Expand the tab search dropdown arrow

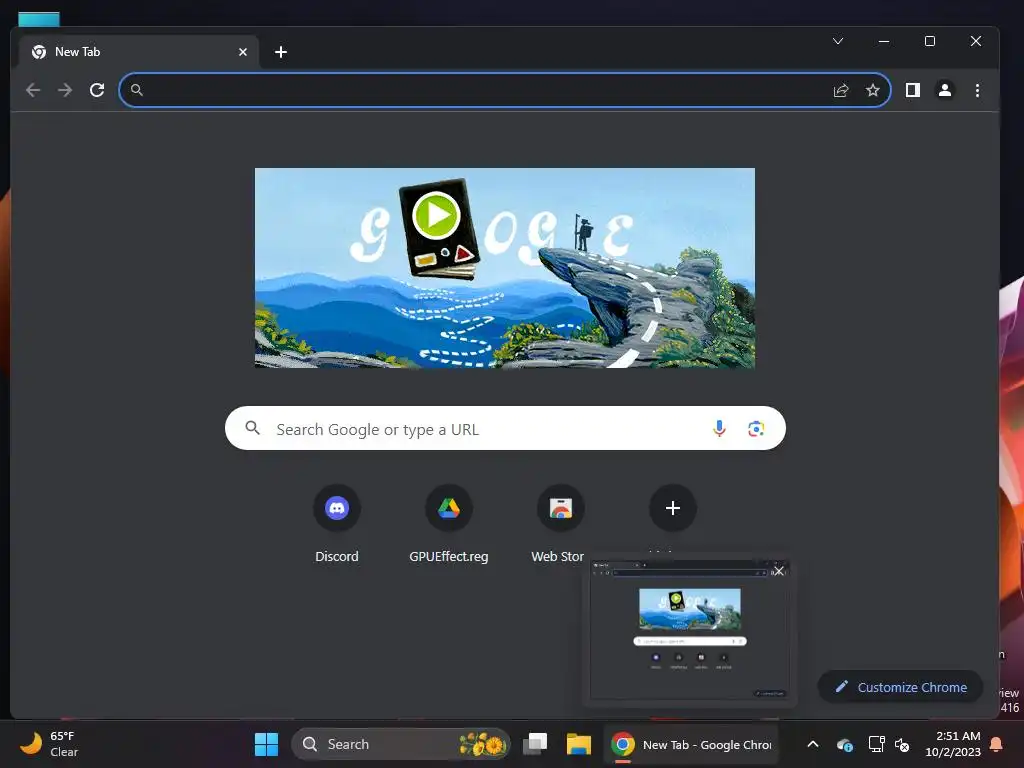point(838,41)
